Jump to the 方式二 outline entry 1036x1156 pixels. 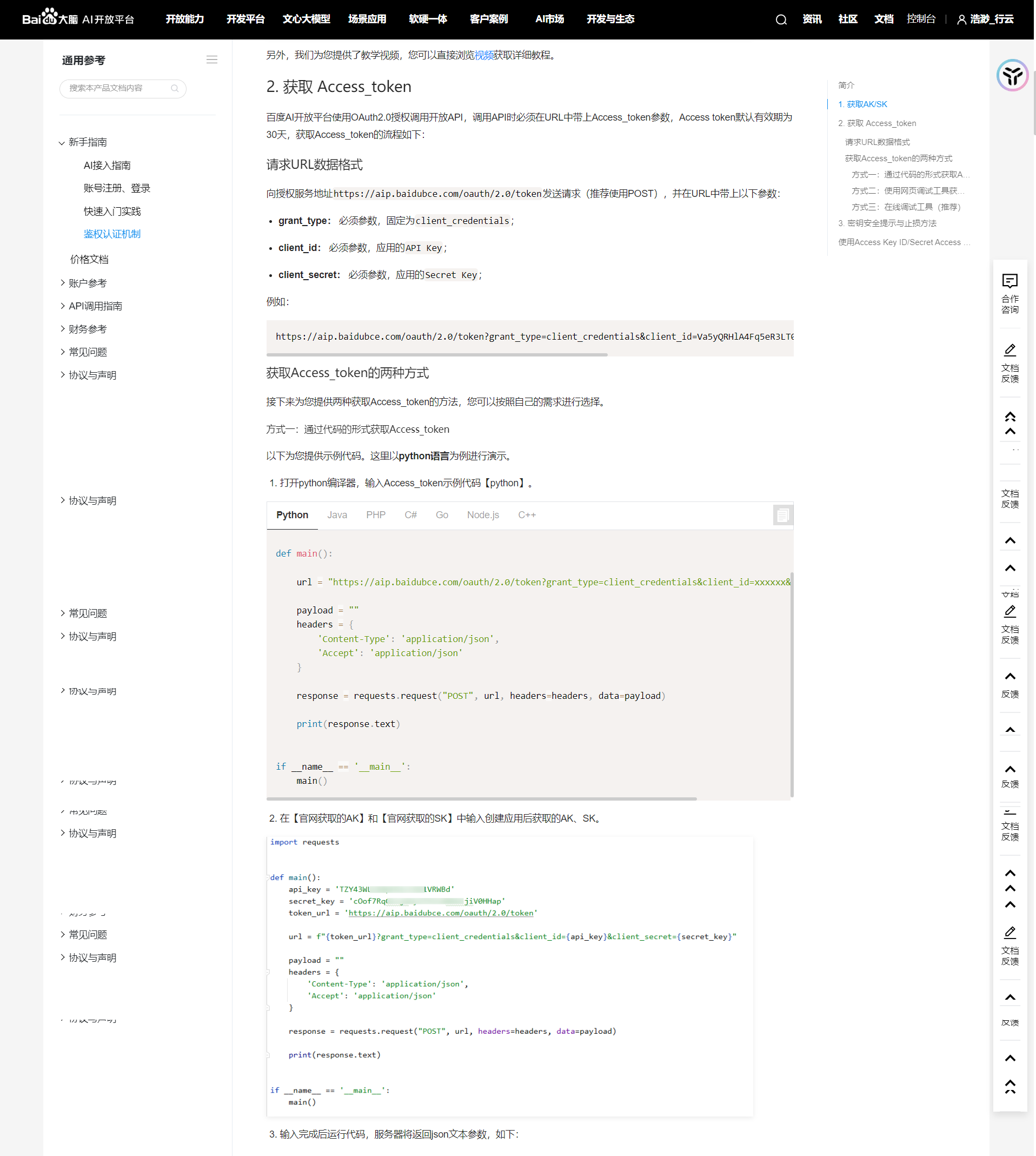pos(908,191)
